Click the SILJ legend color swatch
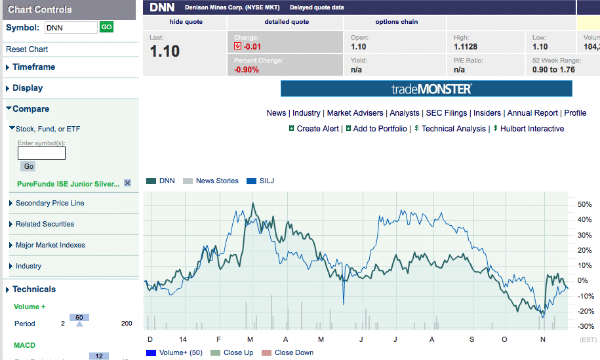 point(251,181)
